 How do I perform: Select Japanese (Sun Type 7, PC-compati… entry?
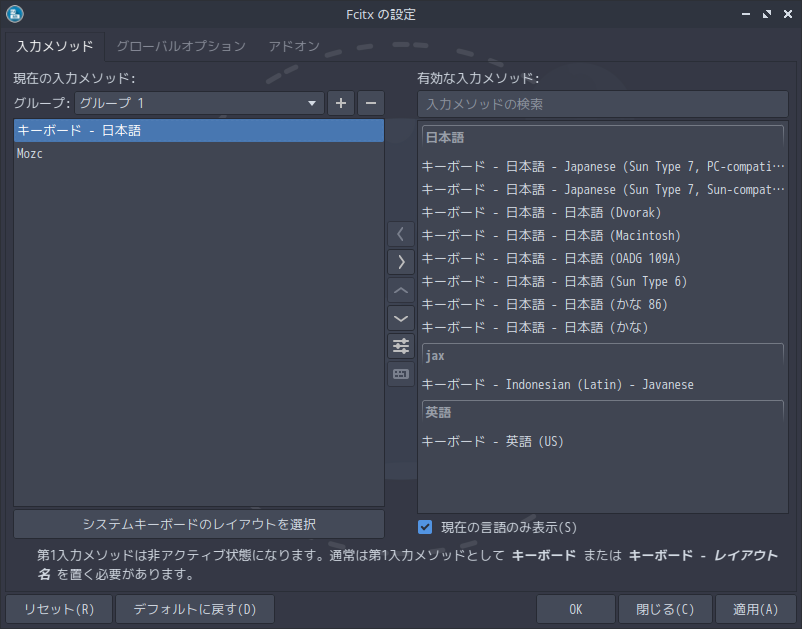point(603,167)
